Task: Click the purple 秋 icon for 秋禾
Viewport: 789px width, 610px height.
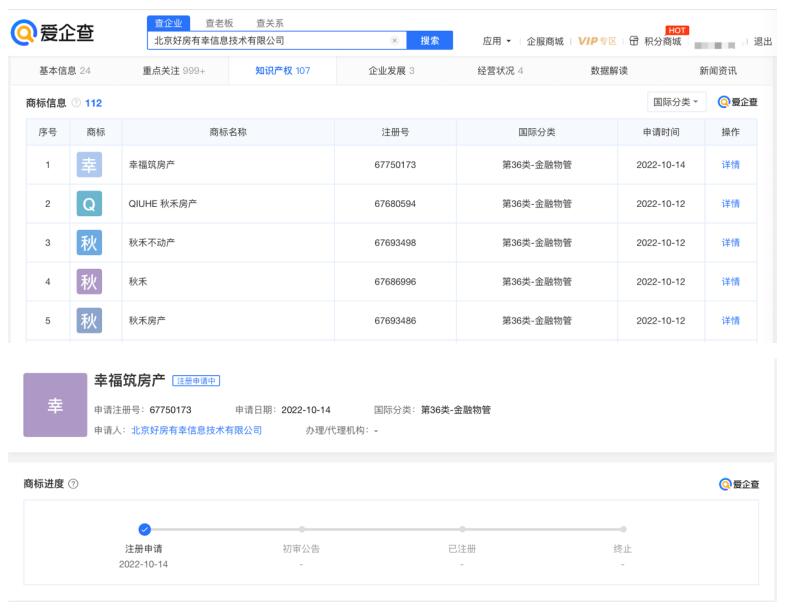Action: coord(89,282)
